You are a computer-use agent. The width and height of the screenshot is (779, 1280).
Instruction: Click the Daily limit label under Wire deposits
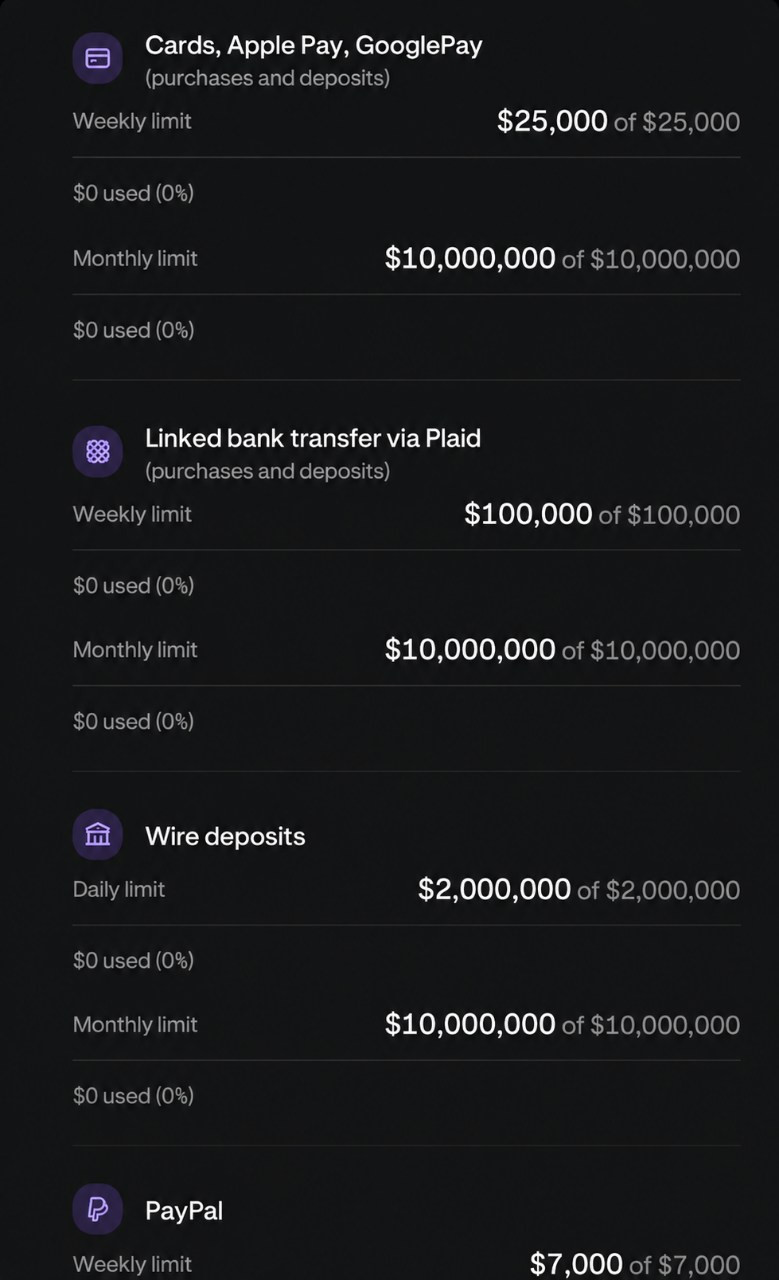point(119,889)
